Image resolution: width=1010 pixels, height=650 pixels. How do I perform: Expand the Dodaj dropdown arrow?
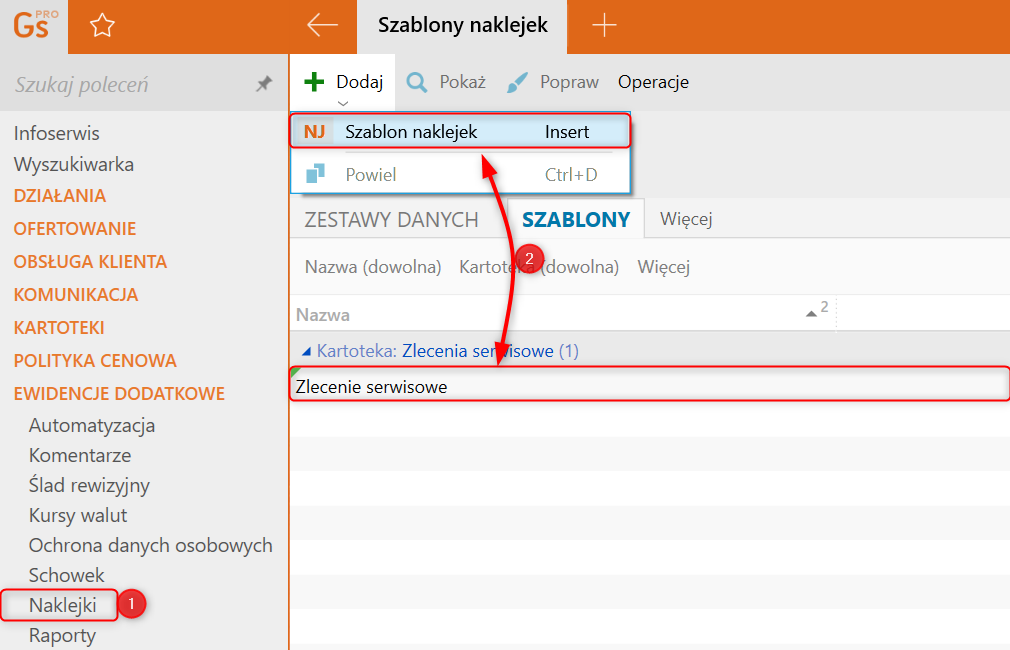click(343, 102)
